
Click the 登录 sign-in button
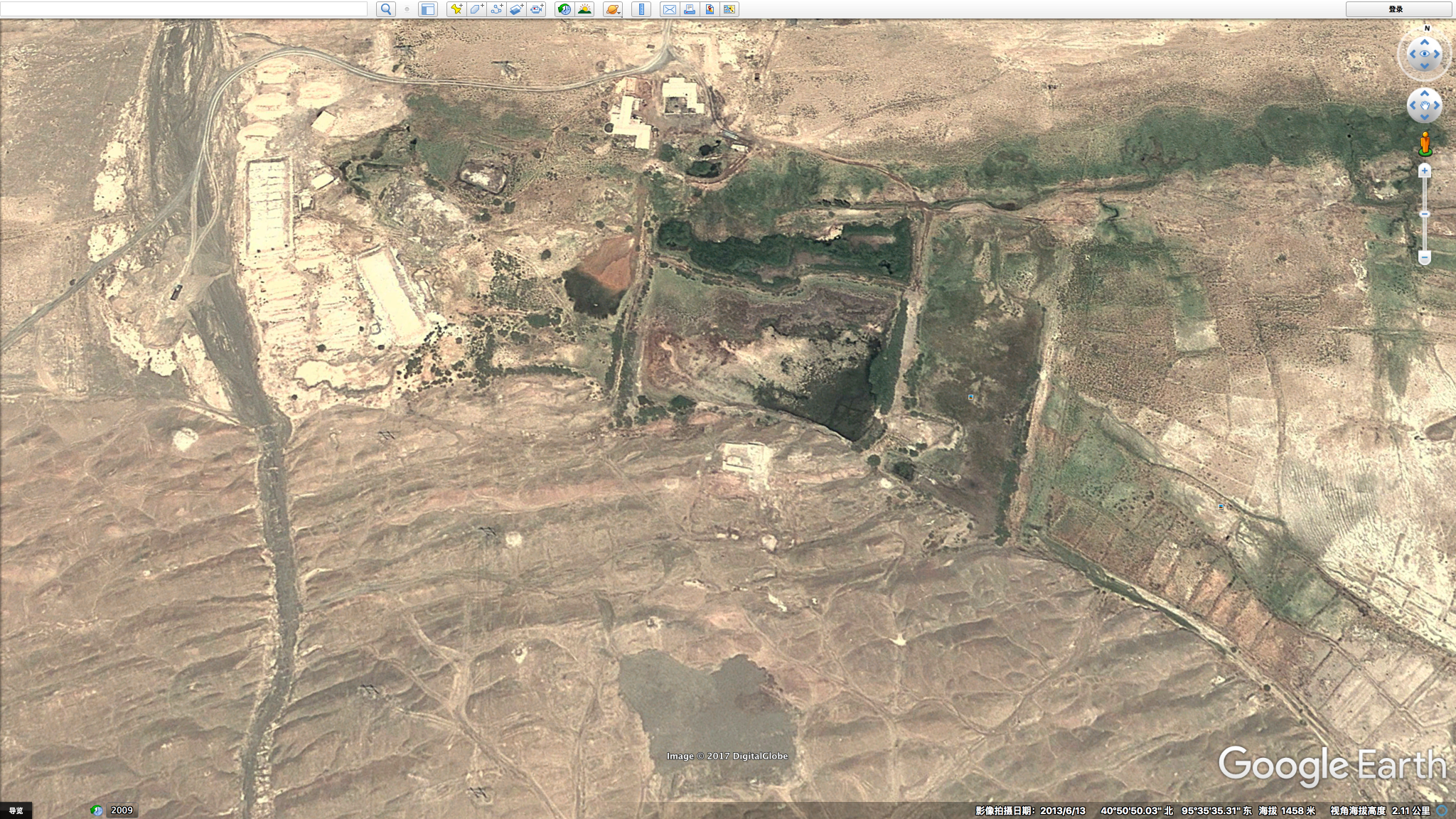point(1396,9)
